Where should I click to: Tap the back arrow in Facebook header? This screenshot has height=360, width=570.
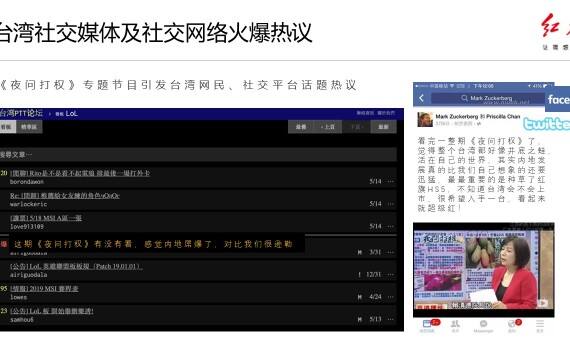pos(421,98)
